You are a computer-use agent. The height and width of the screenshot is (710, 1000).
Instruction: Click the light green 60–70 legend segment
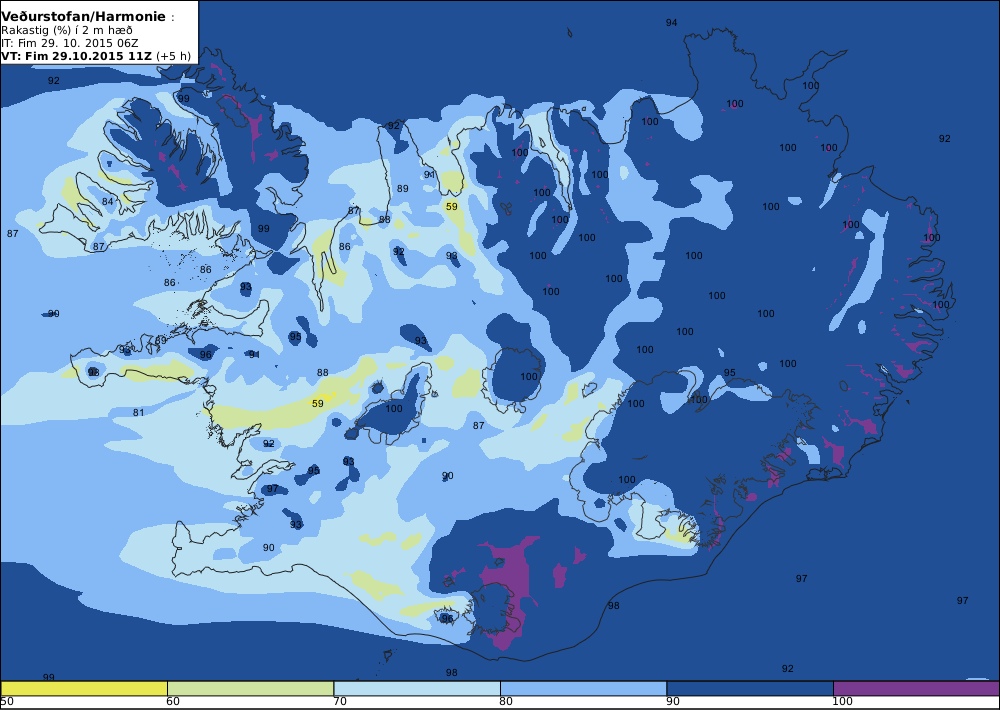(251, 688)
